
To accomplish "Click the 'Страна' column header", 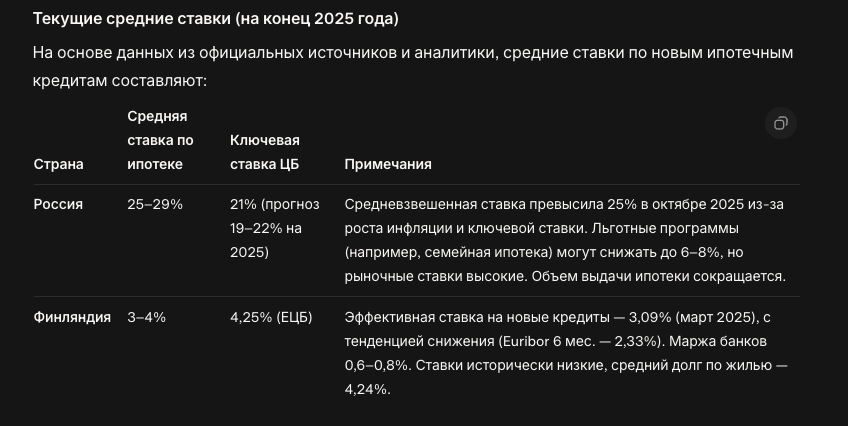I will click(x=59, y=164).
